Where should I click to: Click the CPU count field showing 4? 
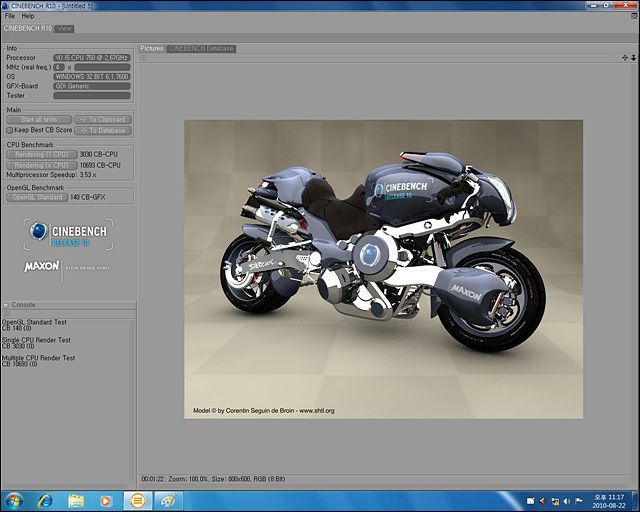click(59, 67)
